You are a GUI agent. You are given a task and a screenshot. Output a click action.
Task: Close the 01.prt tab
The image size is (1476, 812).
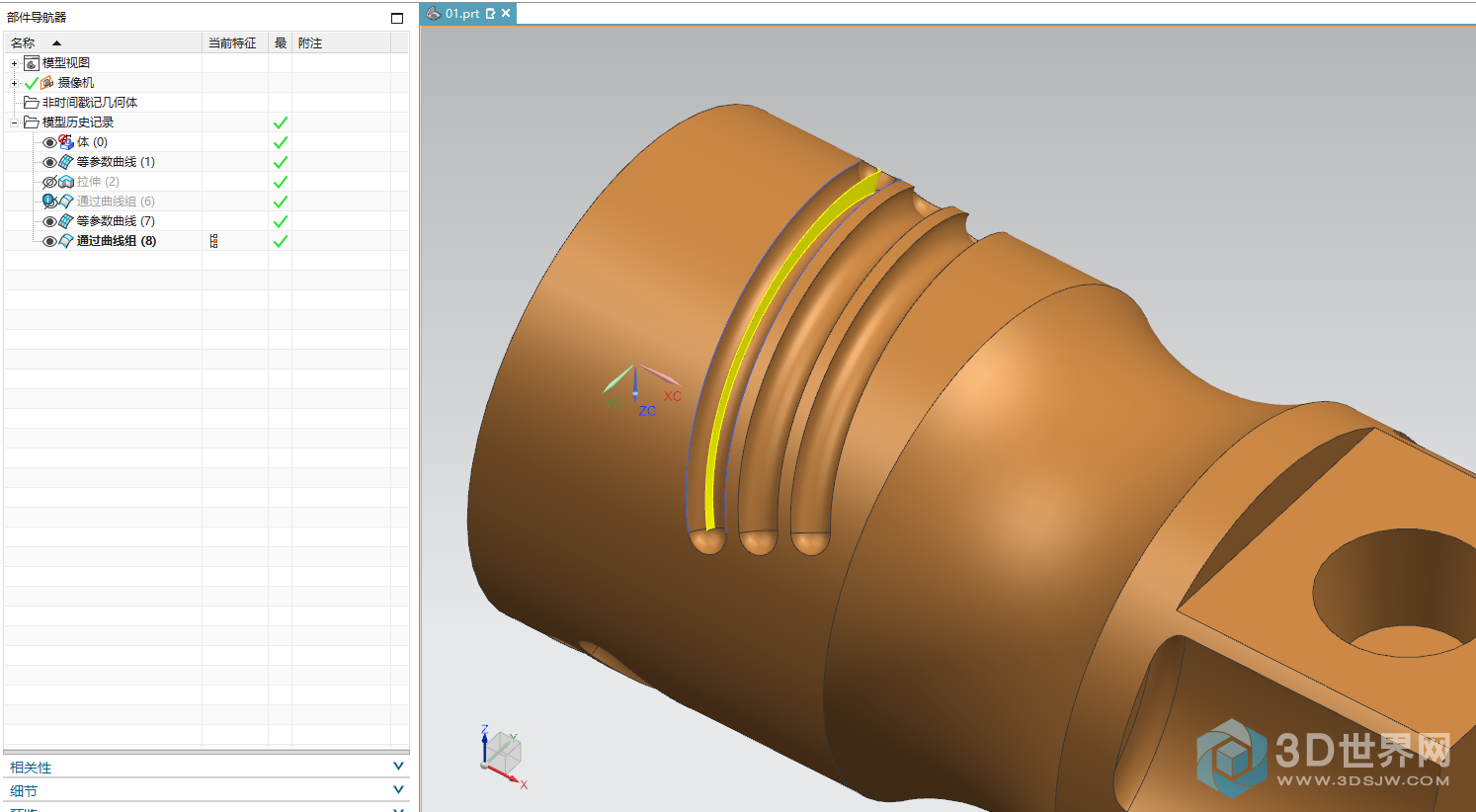pyautogui.click(x=506, y=13)
